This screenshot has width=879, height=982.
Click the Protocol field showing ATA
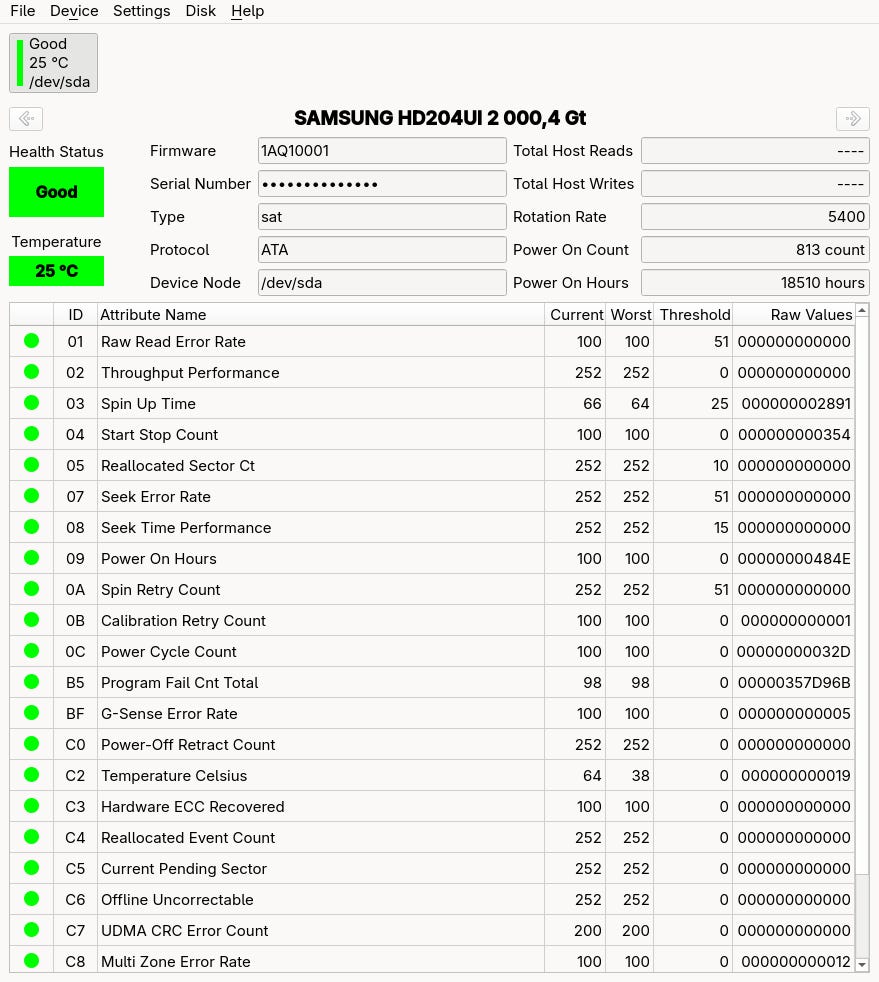click(x=382, y=250)
